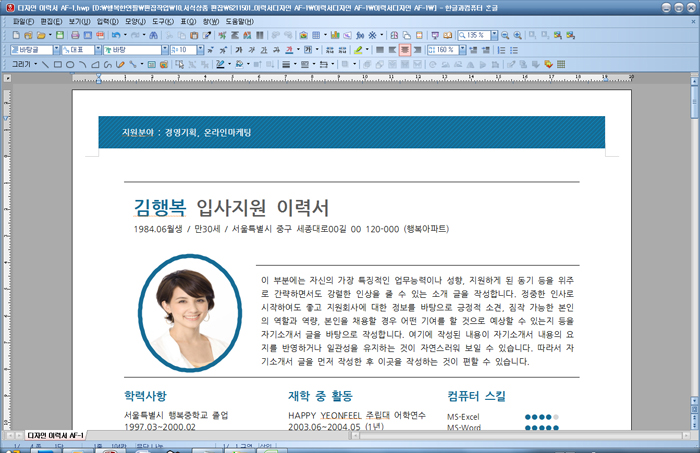Click the special character (※) icon

(x=372, y=35)
